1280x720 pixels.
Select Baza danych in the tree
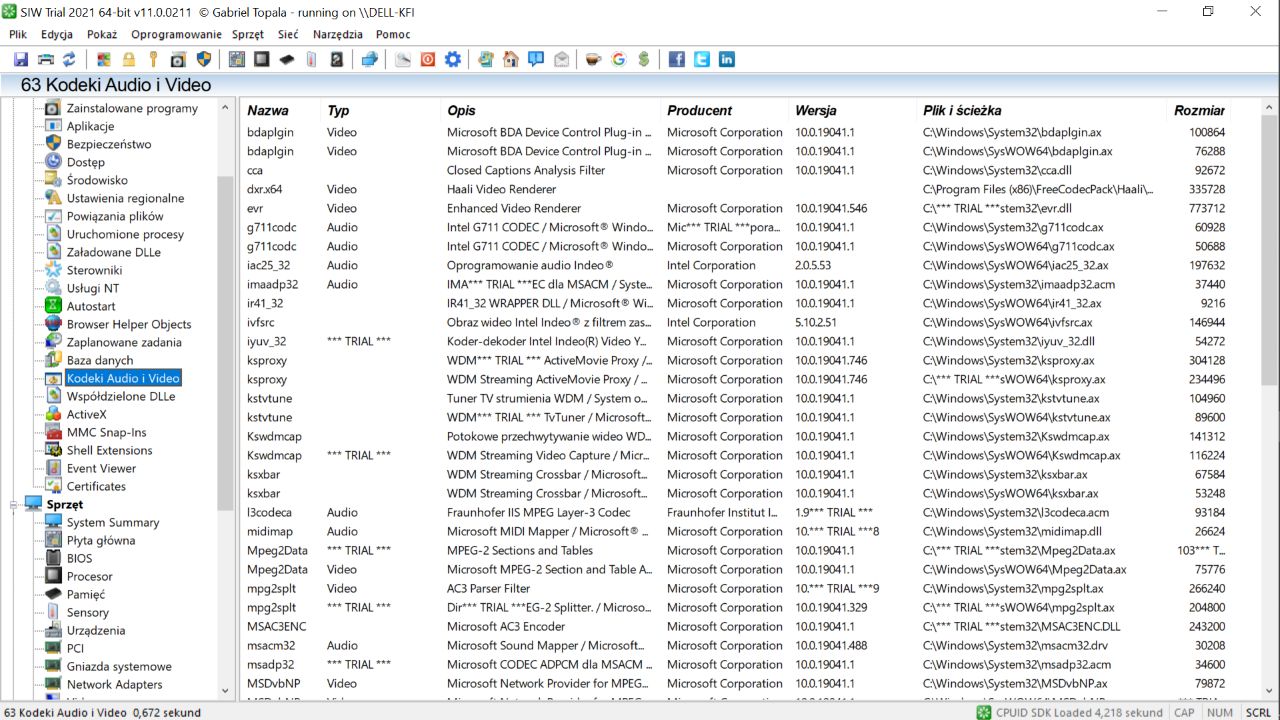tap(100, 360)
